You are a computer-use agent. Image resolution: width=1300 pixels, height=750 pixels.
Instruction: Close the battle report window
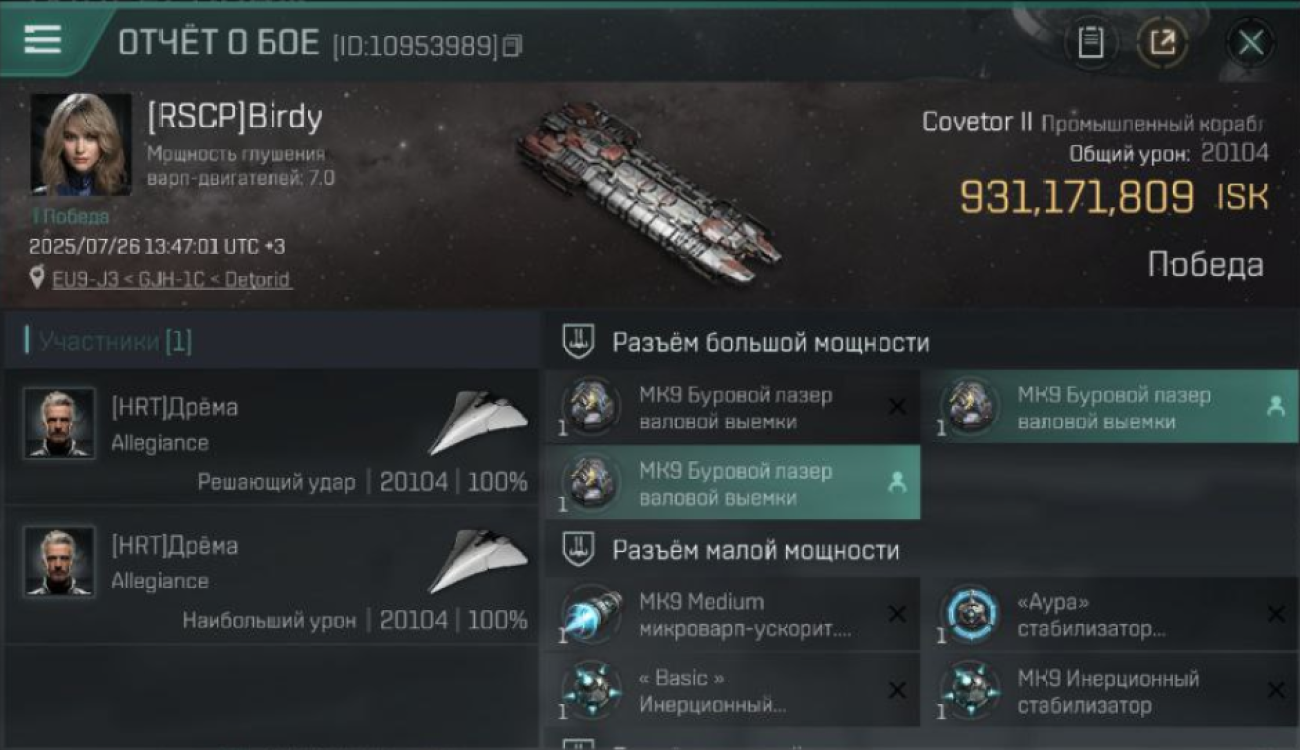click(x=1251, y=43)
